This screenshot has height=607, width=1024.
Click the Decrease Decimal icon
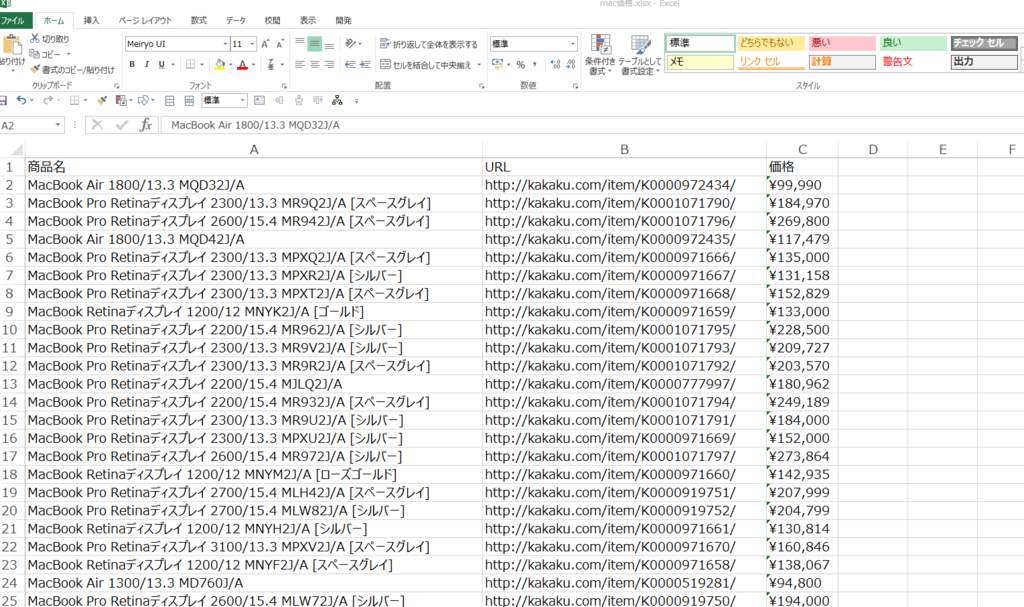pyautogui.click(x=570, y=64)
